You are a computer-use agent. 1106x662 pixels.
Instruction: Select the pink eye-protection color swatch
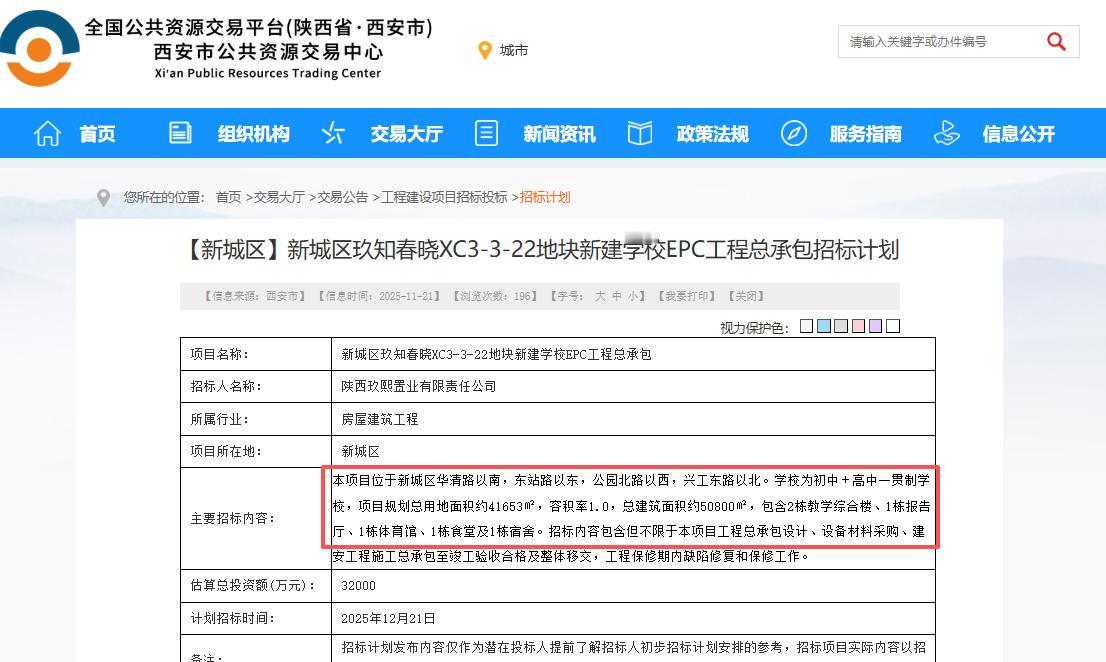point(858,326)
